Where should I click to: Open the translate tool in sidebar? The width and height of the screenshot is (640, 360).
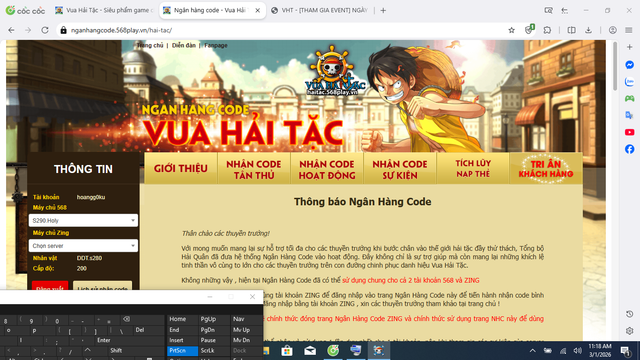click(x=629, y=116)
